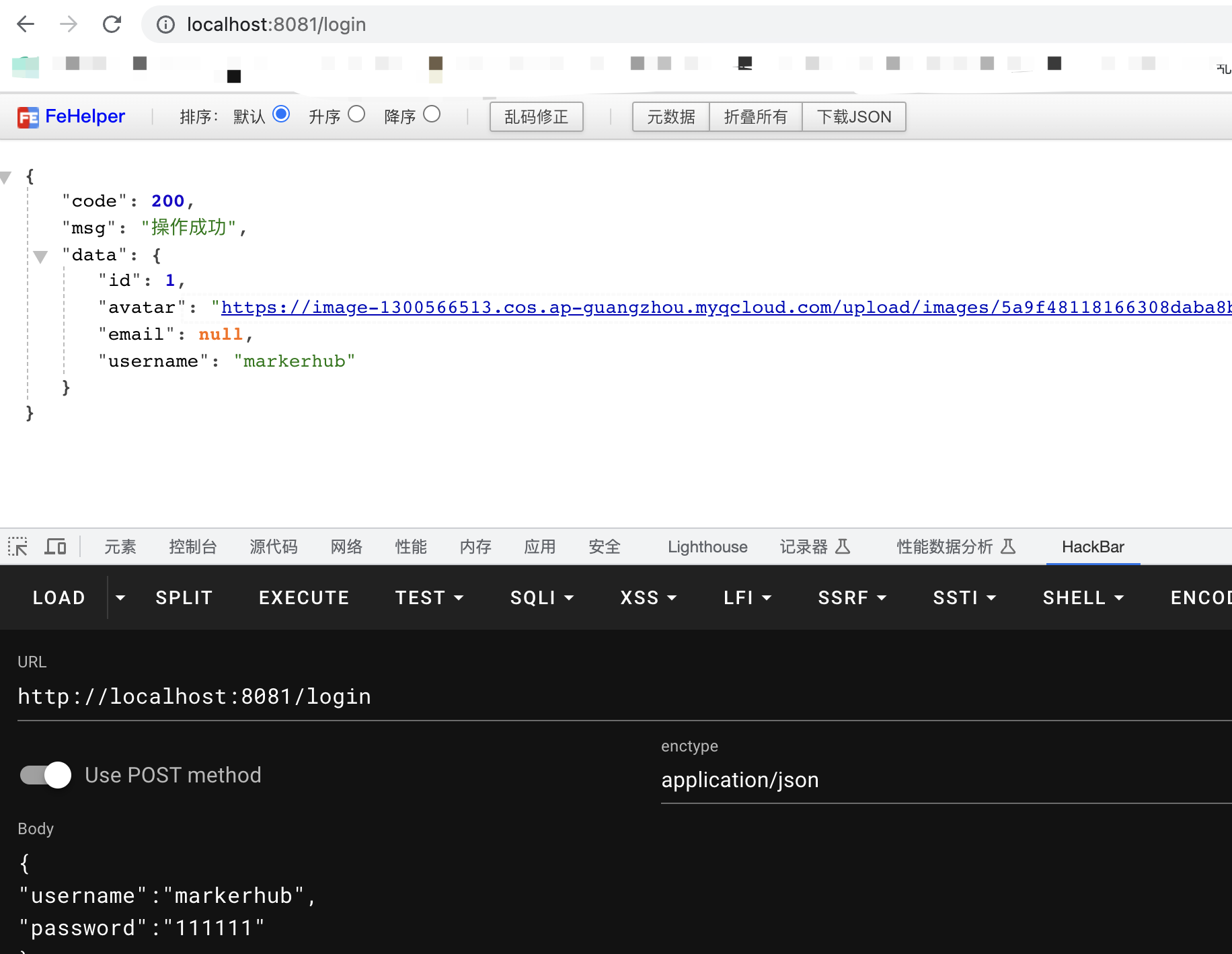Reload the page with refresh icon
Screen dimensions: 1232x954
pyautogui.click(x=112, y=25)
